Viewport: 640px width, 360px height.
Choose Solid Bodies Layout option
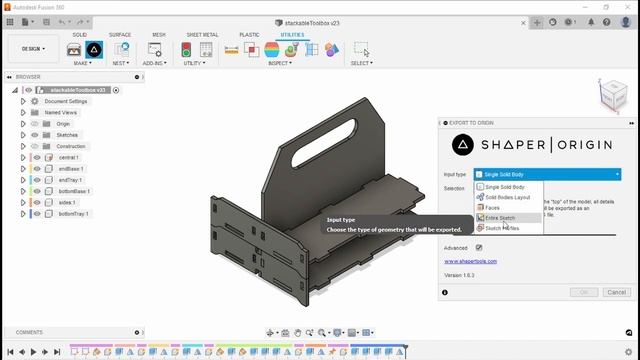click(x=509, y=197)
